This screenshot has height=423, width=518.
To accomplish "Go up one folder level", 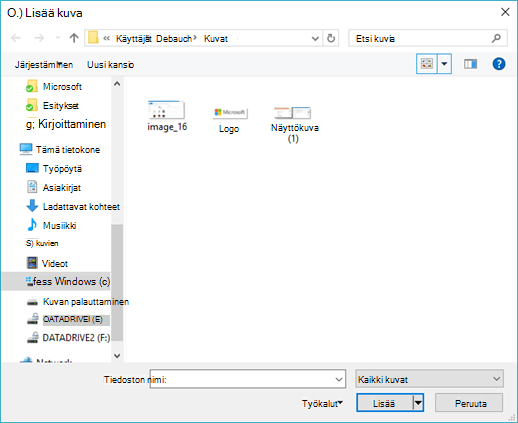I will pyautogui.click(x=74, y=38).
